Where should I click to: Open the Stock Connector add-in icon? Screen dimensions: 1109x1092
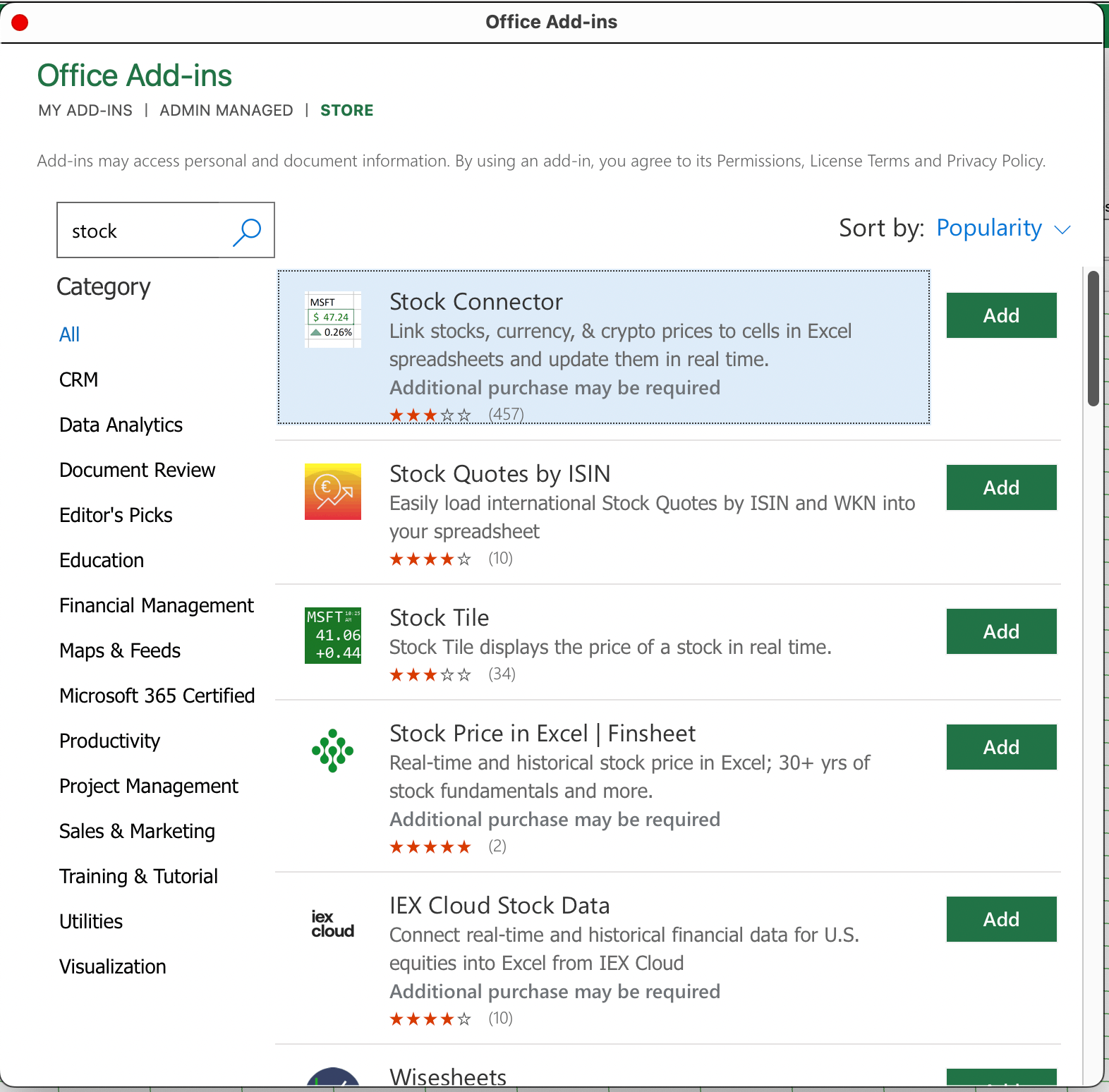(x=333, y=320)
